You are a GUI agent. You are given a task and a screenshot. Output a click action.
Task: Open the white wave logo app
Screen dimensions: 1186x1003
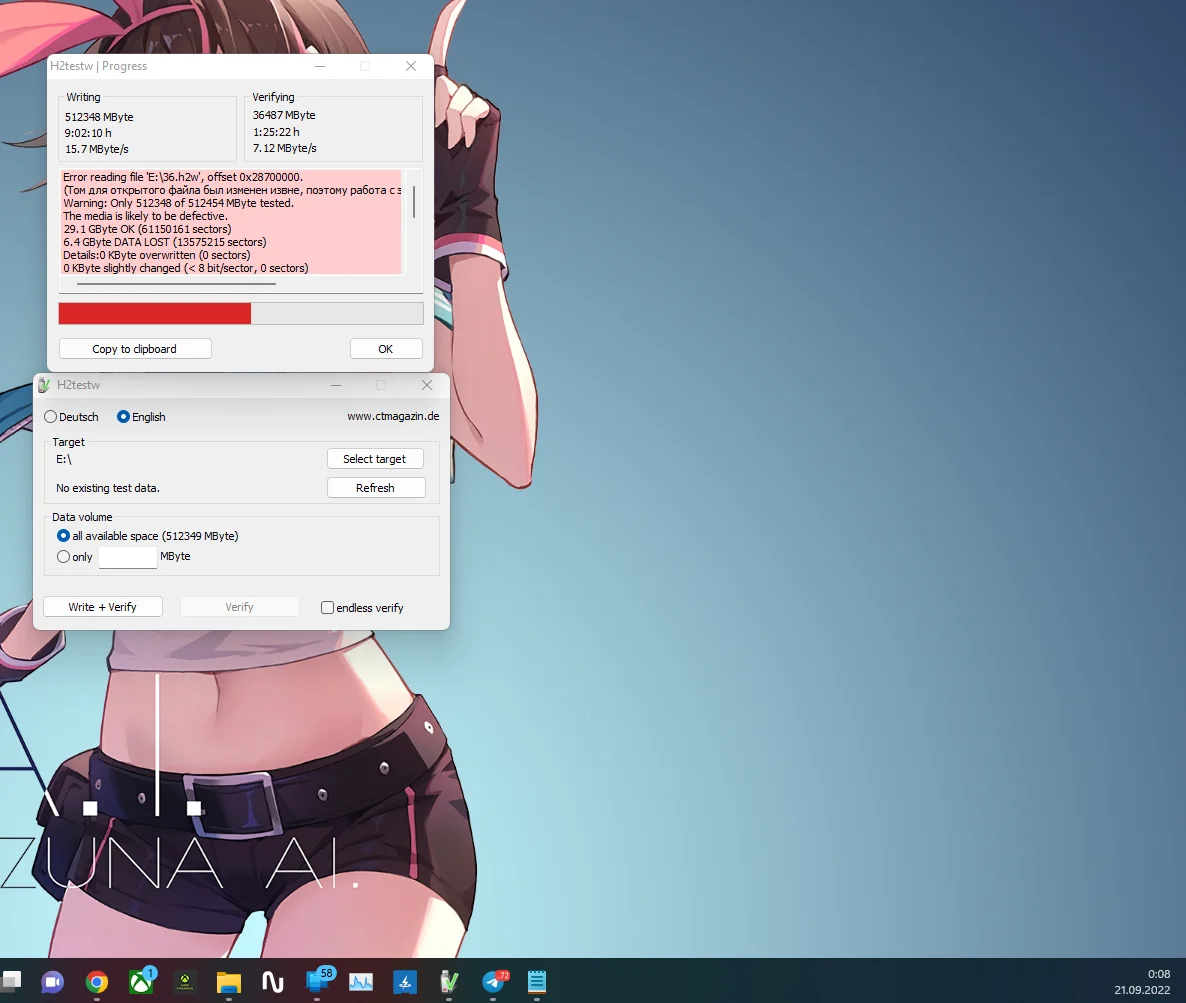tap(272, 982)
